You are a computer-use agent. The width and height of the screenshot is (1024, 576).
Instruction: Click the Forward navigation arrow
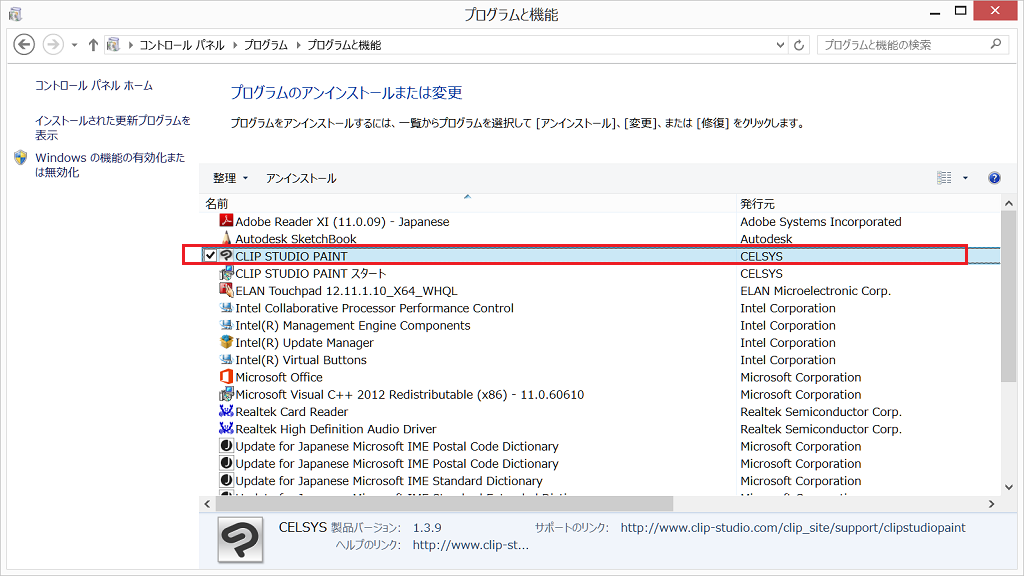53,44
